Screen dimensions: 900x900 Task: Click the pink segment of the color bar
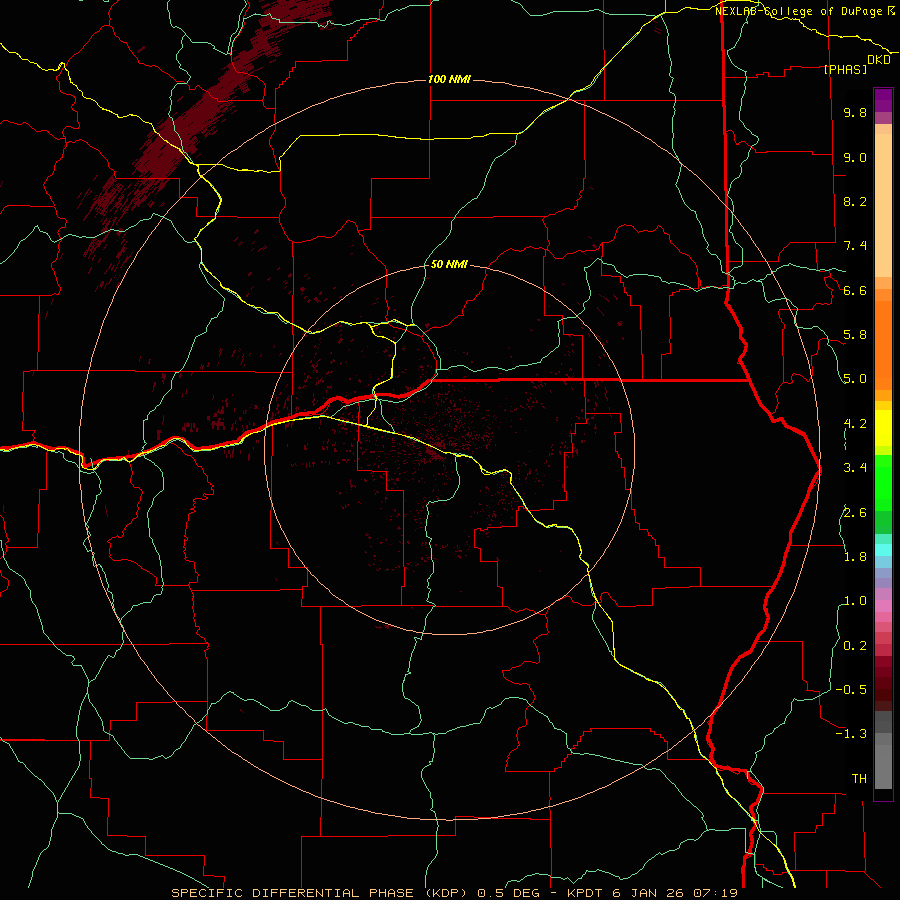click(x=883, y=606)
